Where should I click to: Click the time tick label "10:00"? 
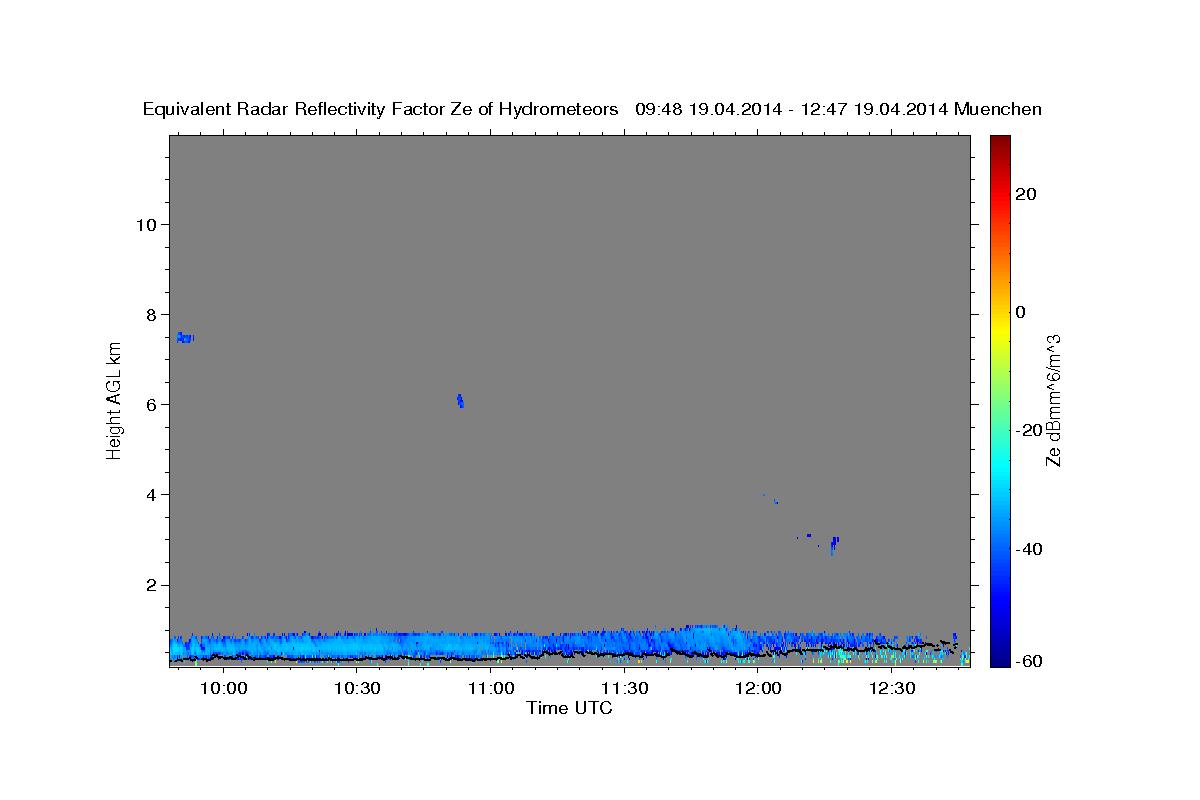coord(223,689)
